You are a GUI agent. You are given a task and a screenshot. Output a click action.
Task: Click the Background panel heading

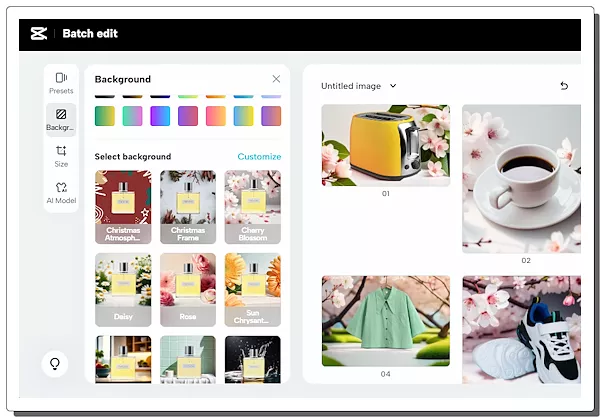(x=123, y=79)
